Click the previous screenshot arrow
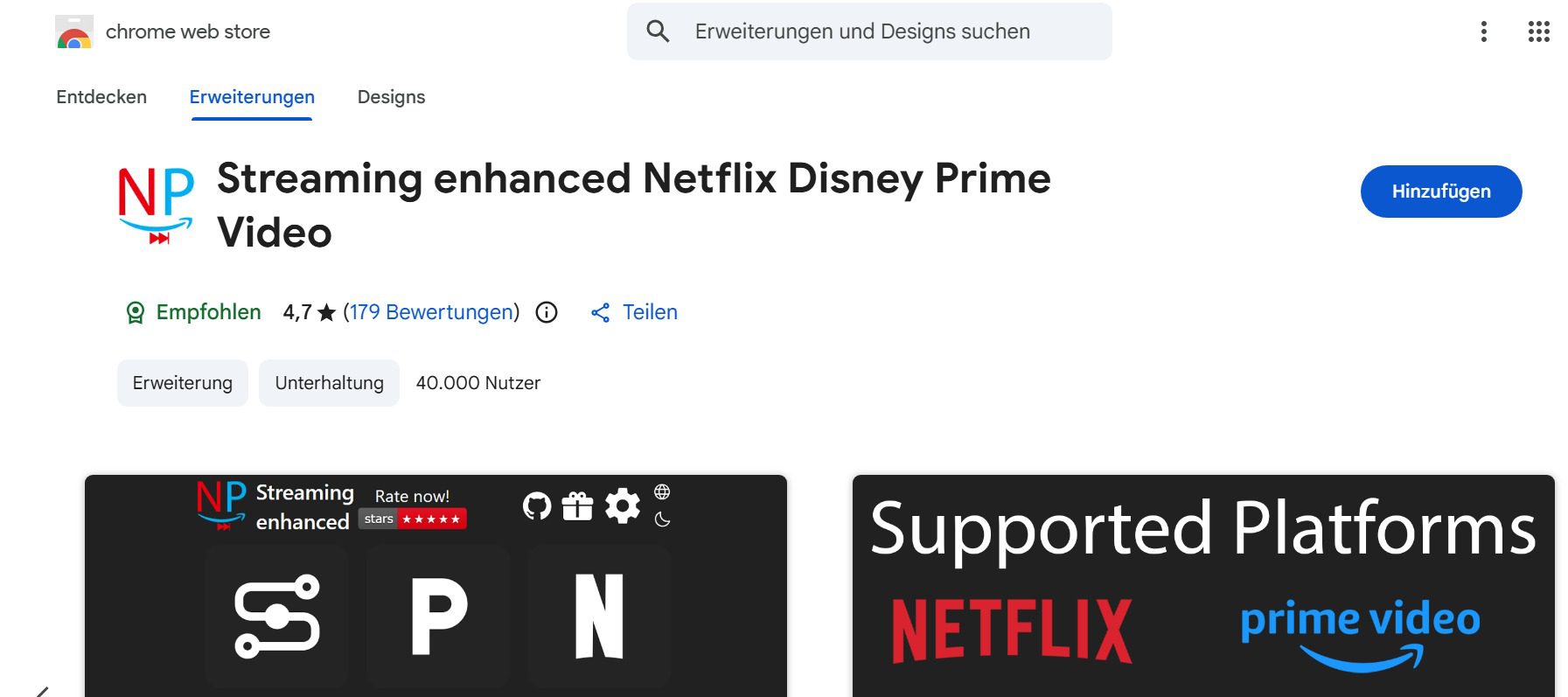 point(42,691)
